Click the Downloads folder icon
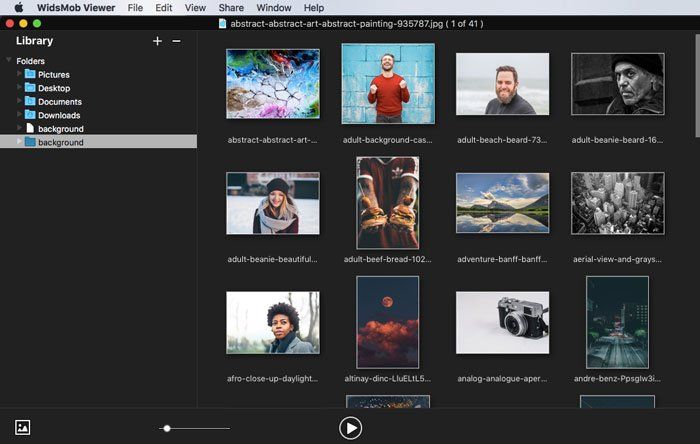 (30, 115)
